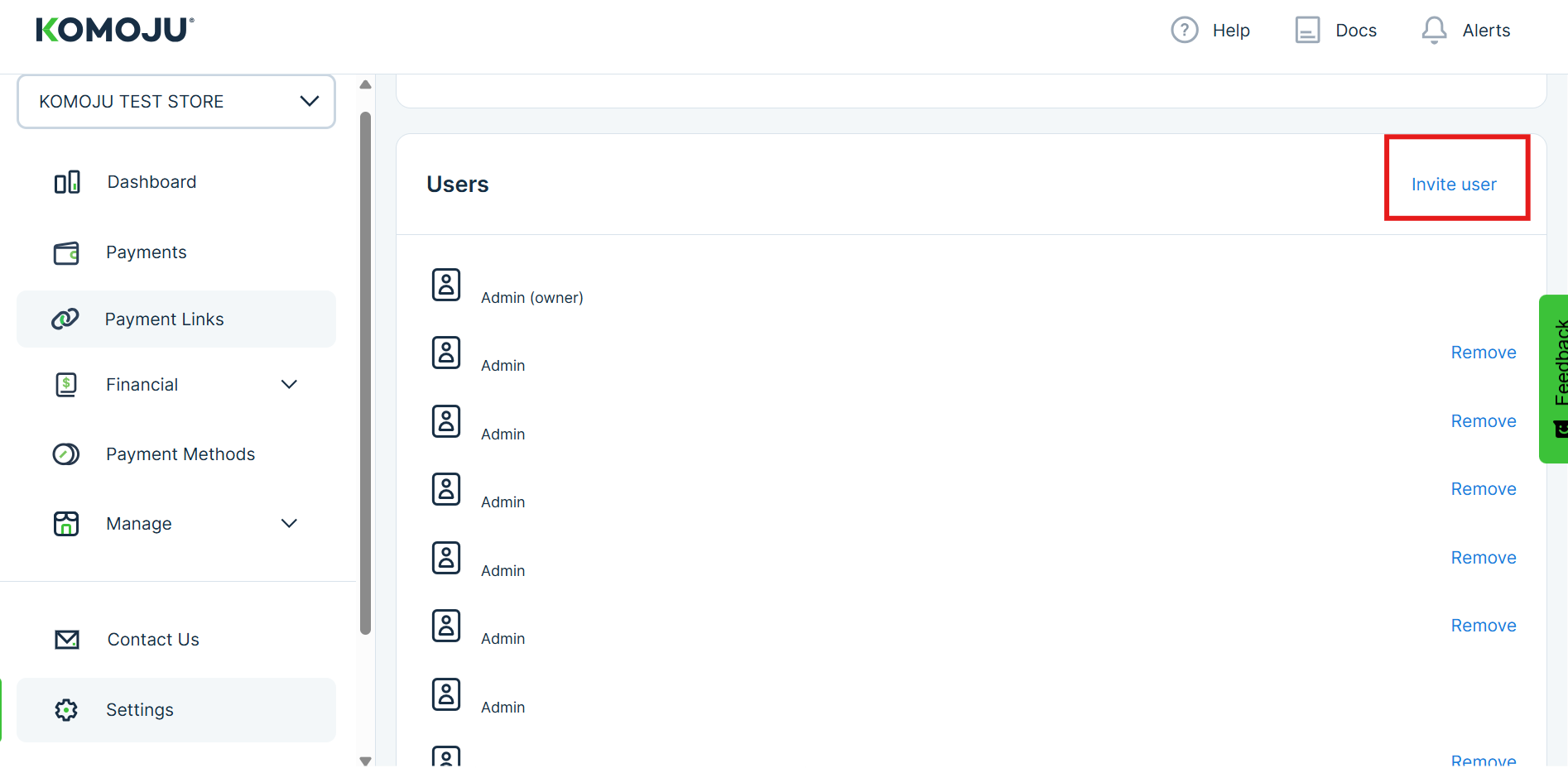Click the Contact Us envelope icon
1568x768 pixels.
pyautogui.click(x=67, y=640)
